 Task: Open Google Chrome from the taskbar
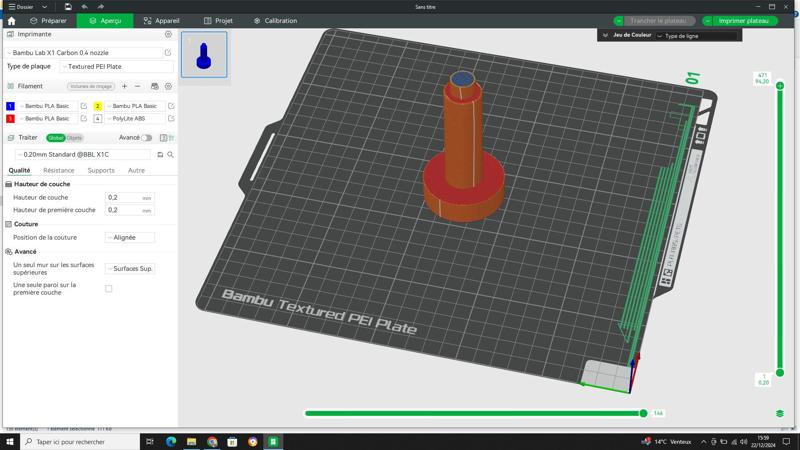pos(212,442)
